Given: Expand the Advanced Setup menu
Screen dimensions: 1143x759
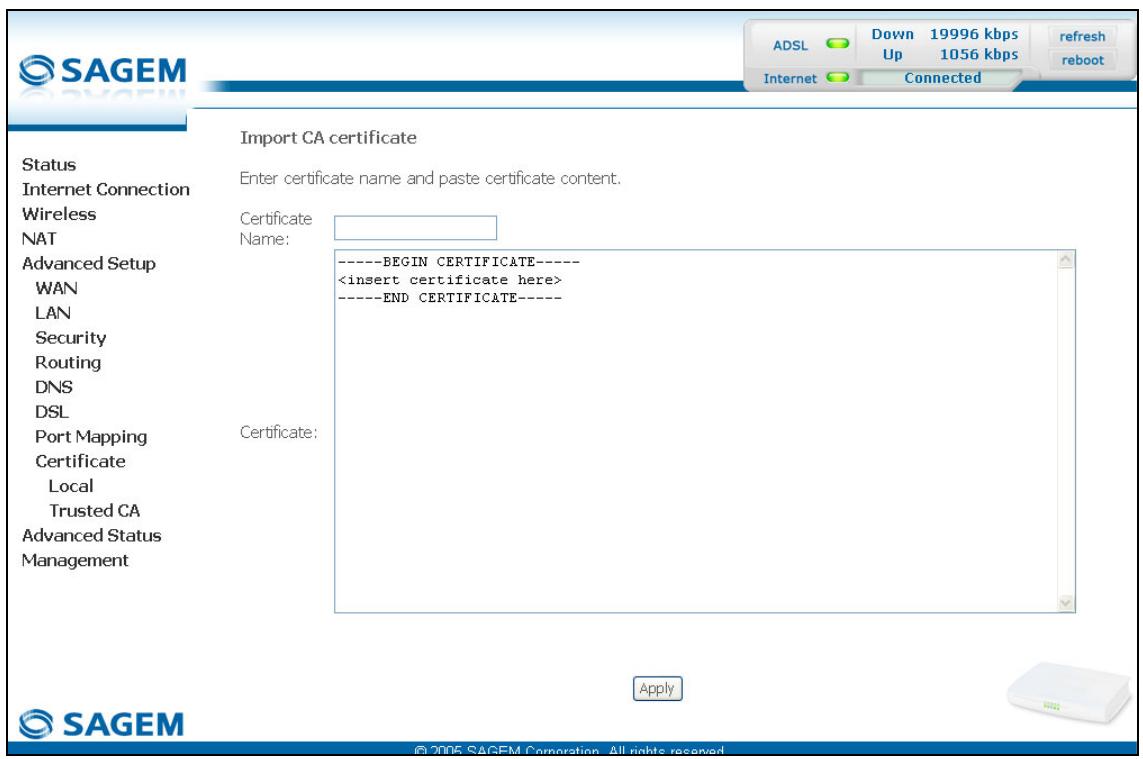Looking at the screenshot, I should coord(89,264).
